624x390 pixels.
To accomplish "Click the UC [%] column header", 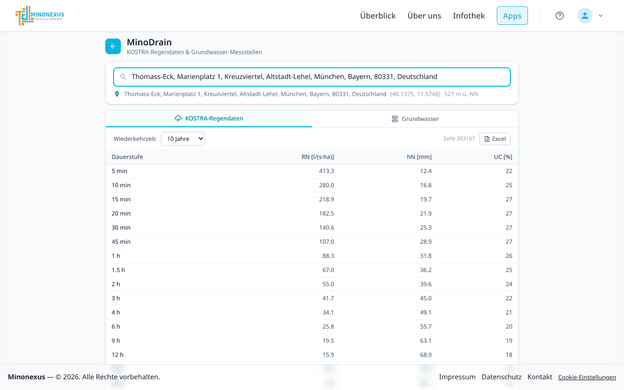I will pos(503,157).
